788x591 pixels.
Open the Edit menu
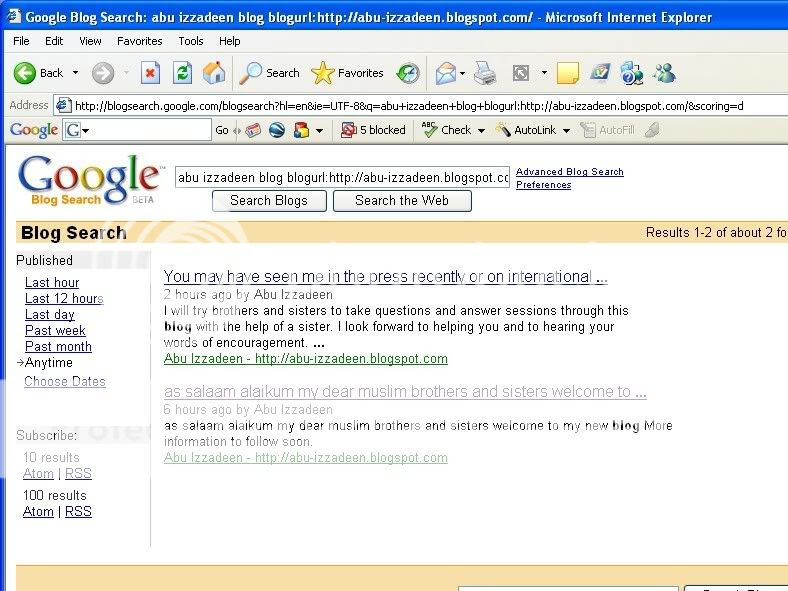click(54, 41)
